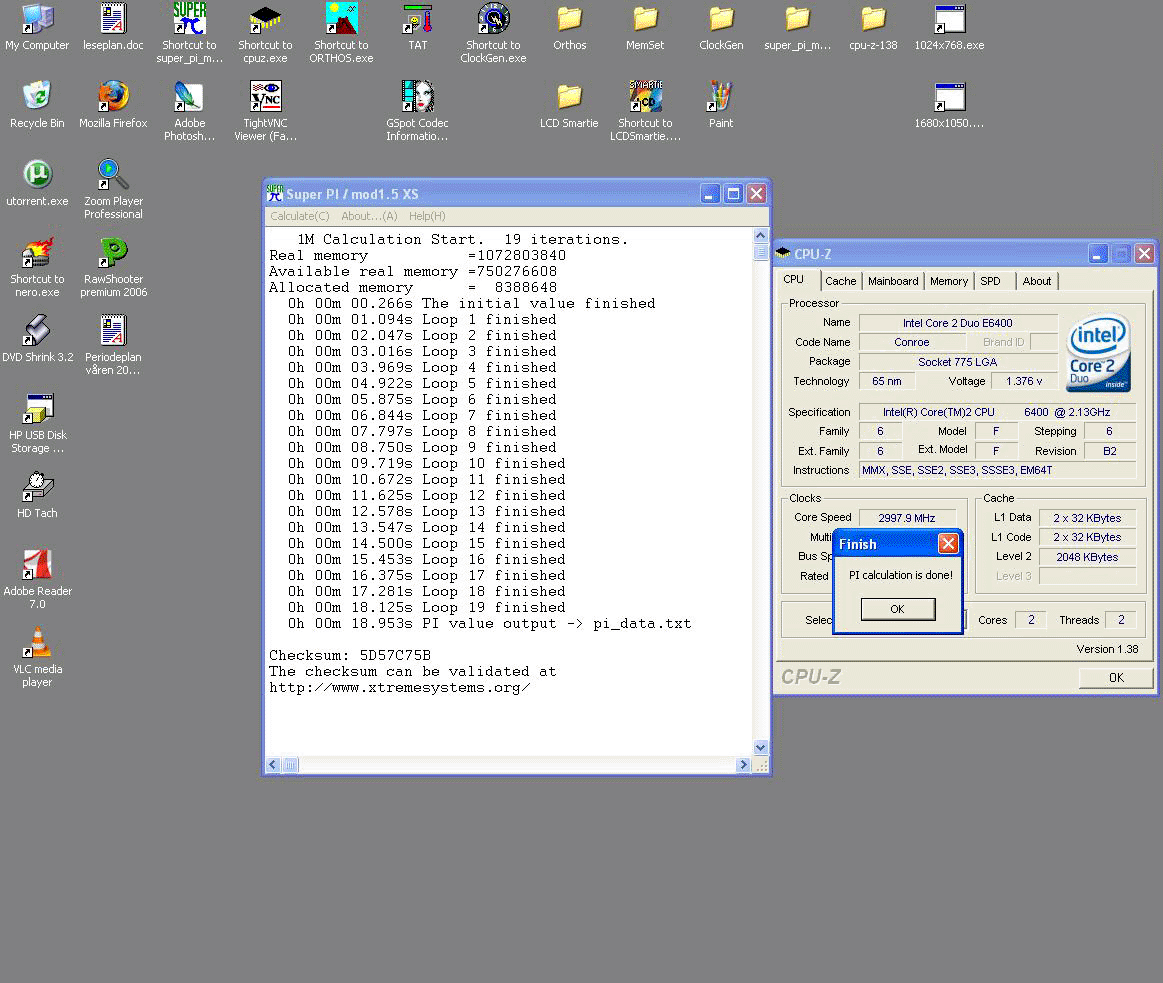
Task: Click the xtremesystems.org URL text
Action: 399,688
